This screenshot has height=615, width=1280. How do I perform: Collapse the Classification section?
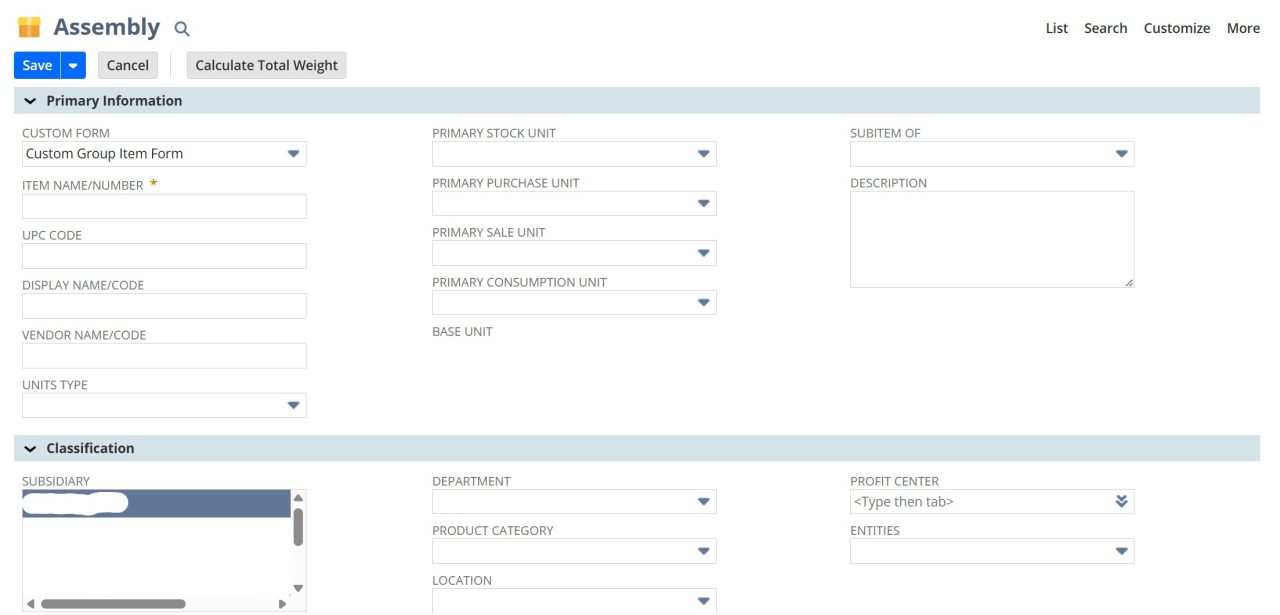(x=31, y=448)
